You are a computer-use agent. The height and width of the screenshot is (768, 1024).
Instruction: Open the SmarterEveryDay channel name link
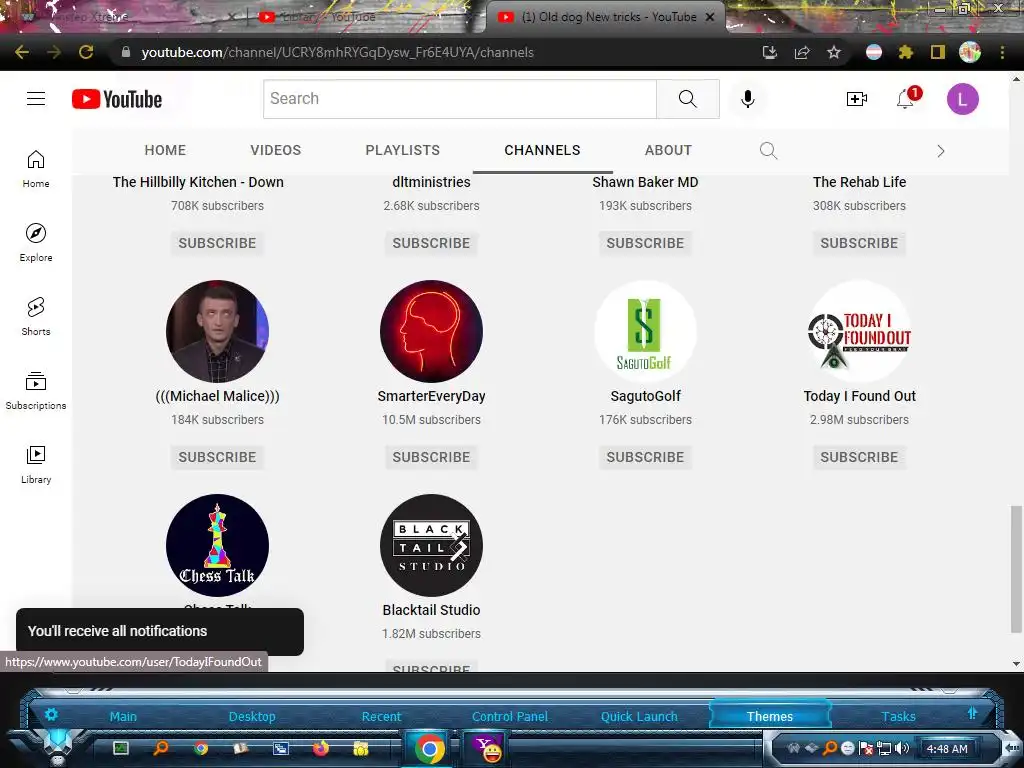click(x=431, y=396)
